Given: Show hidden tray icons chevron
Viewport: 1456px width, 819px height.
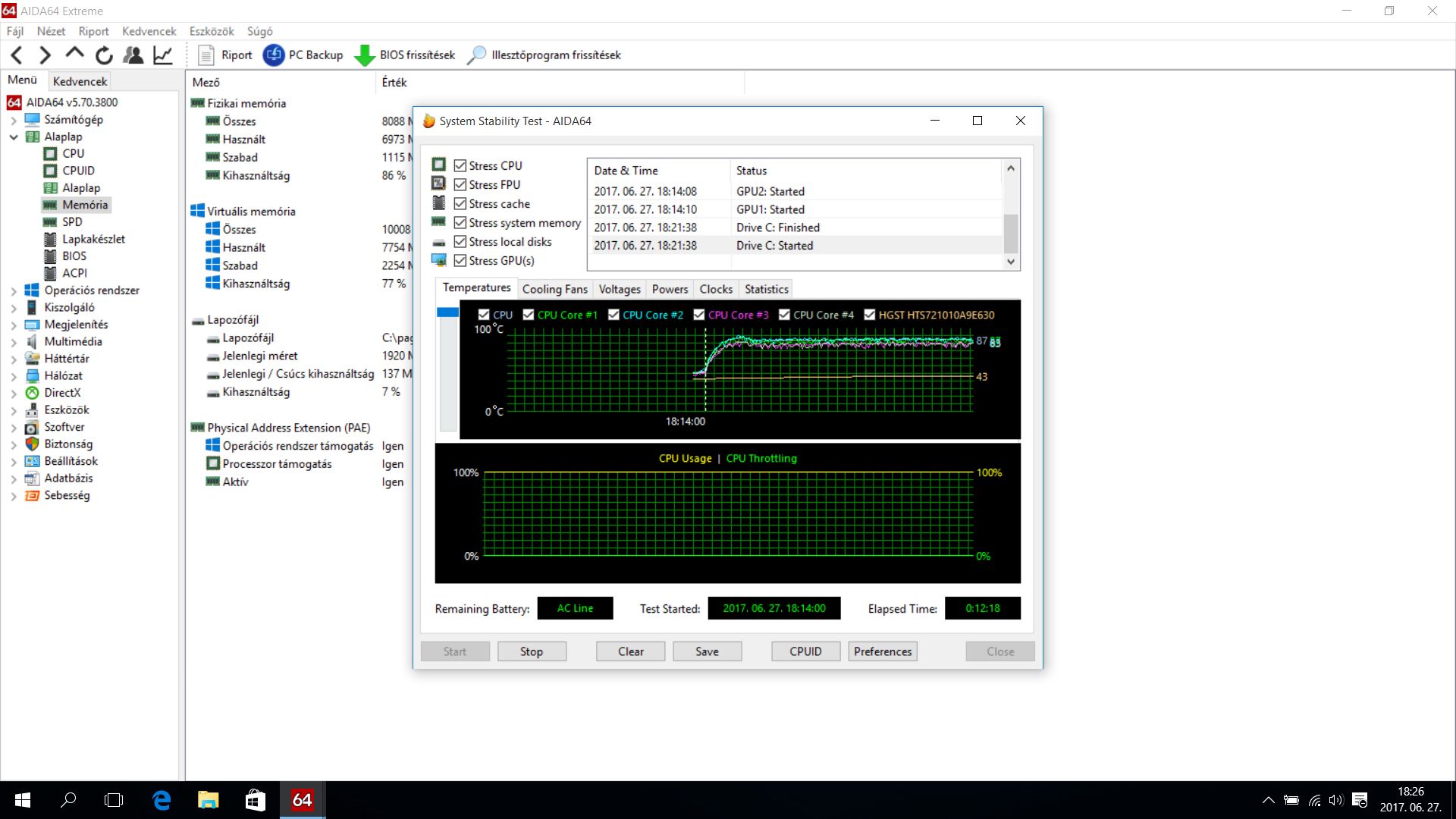Looking at the screenshot, I should tap(1268, 800).
